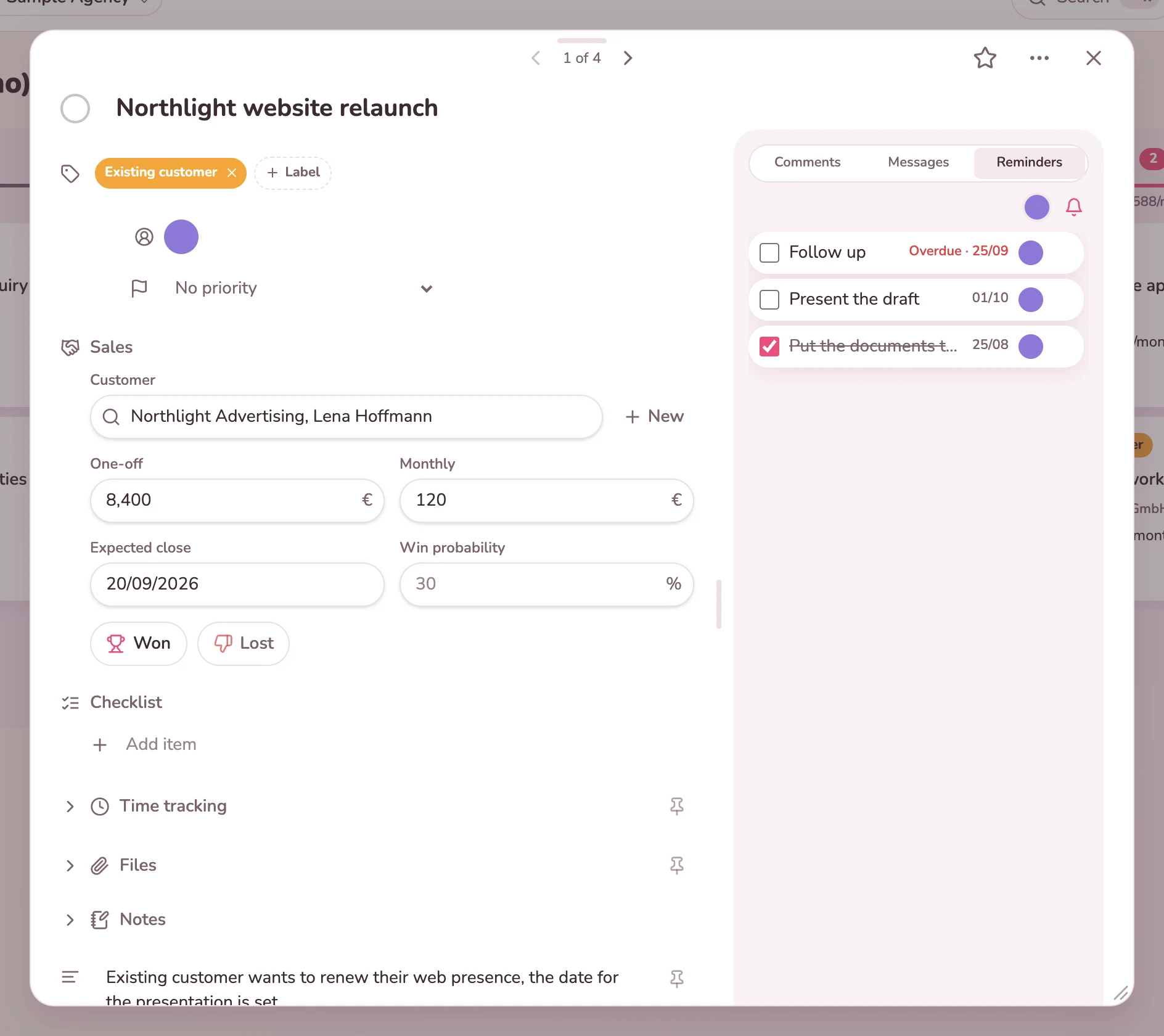
Task: Go to next deal arrow
Action: (628, 58)
